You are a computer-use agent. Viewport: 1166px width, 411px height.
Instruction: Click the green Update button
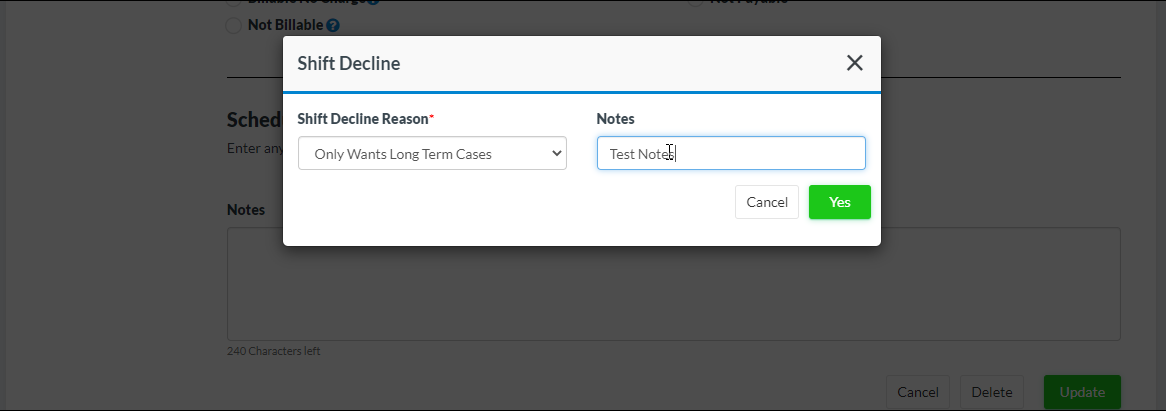tap(1081, 392)
